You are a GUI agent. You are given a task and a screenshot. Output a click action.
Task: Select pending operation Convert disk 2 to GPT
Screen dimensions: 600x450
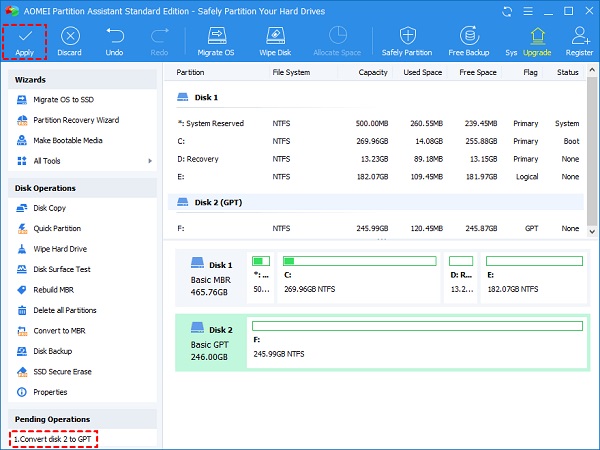pos(53,439)
